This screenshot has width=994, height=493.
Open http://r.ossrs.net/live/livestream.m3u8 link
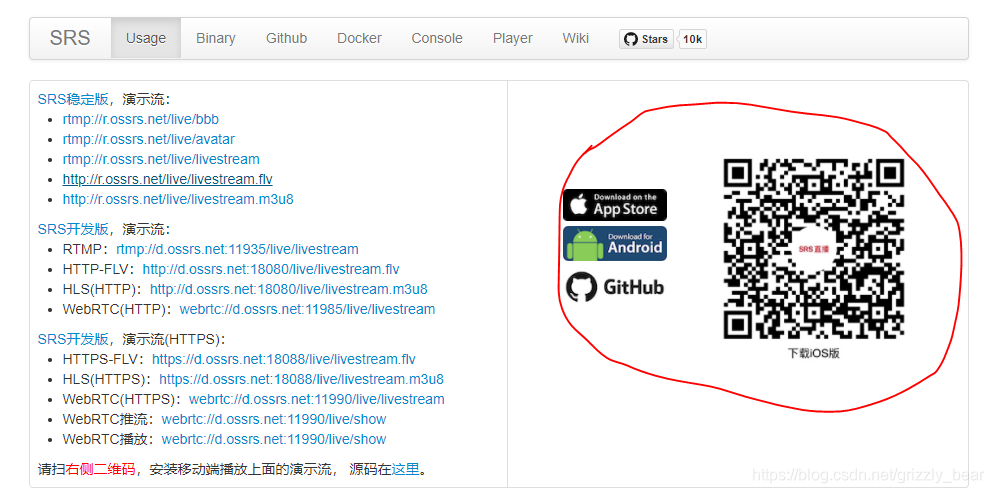[x=178, y=199]
